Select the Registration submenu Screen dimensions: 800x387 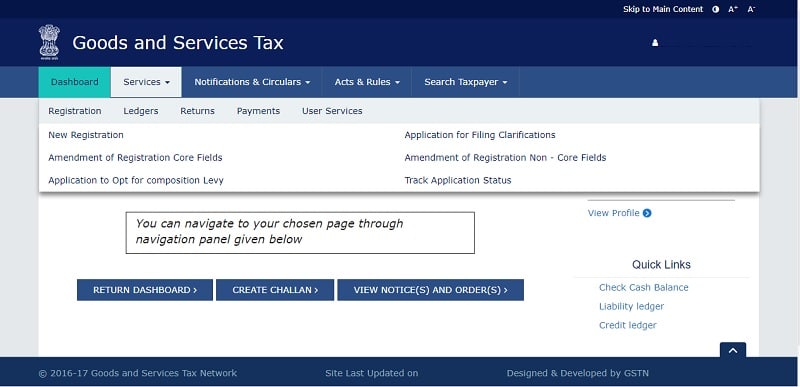coord(75,111)
